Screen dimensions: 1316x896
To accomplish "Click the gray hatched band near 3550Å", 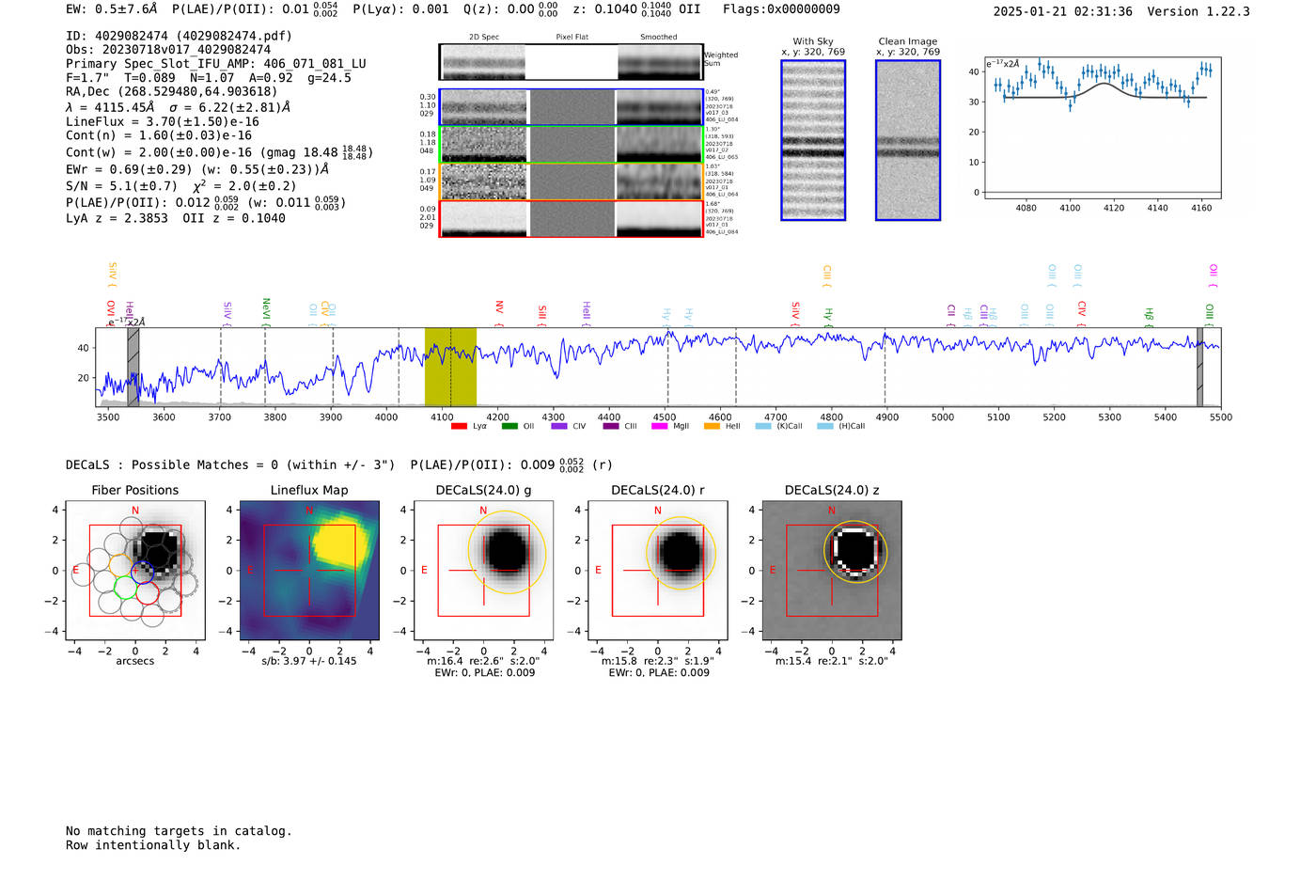I will (133, 367).
